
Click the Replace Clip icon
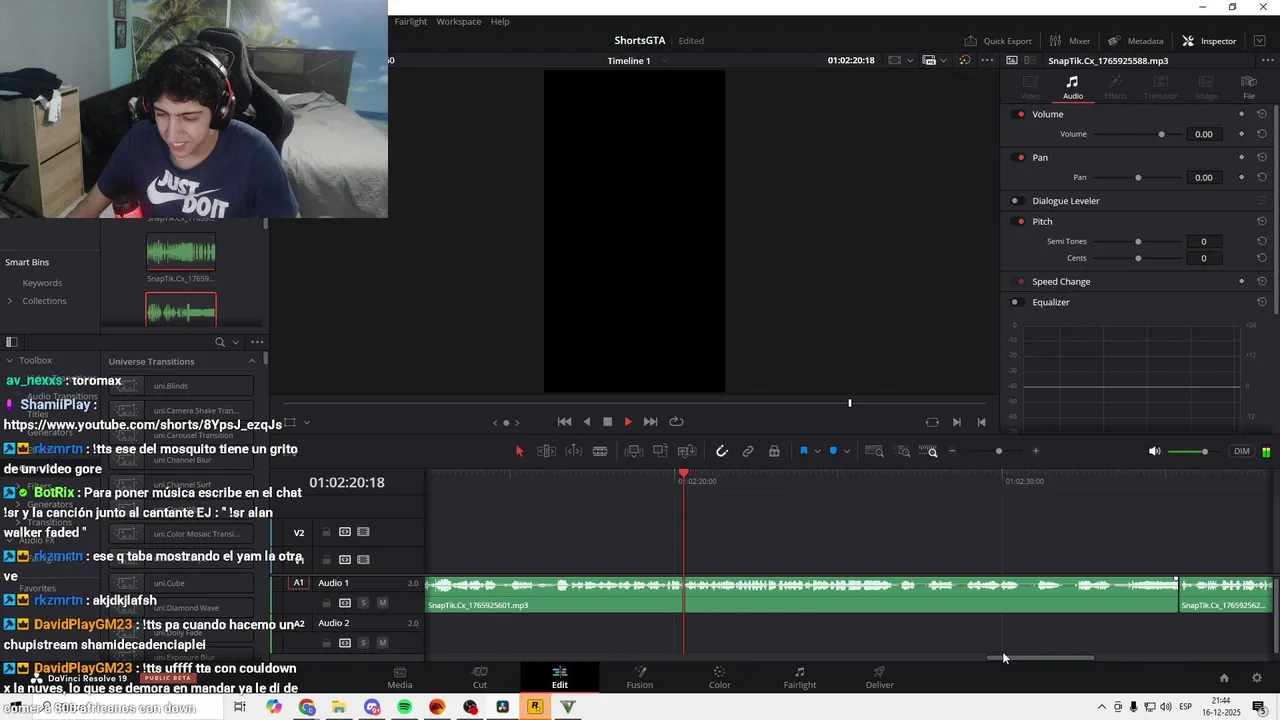pyautogui.click(x=687, y=452)
